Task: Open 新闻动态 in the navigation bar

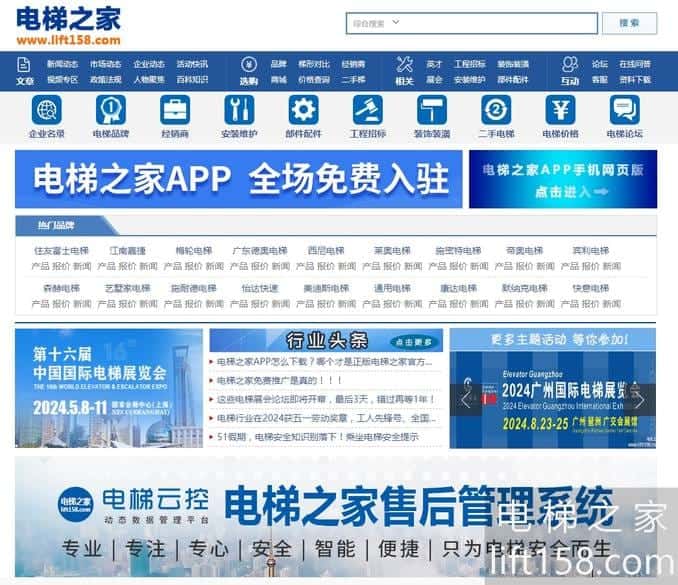Action: click(62, 64)
